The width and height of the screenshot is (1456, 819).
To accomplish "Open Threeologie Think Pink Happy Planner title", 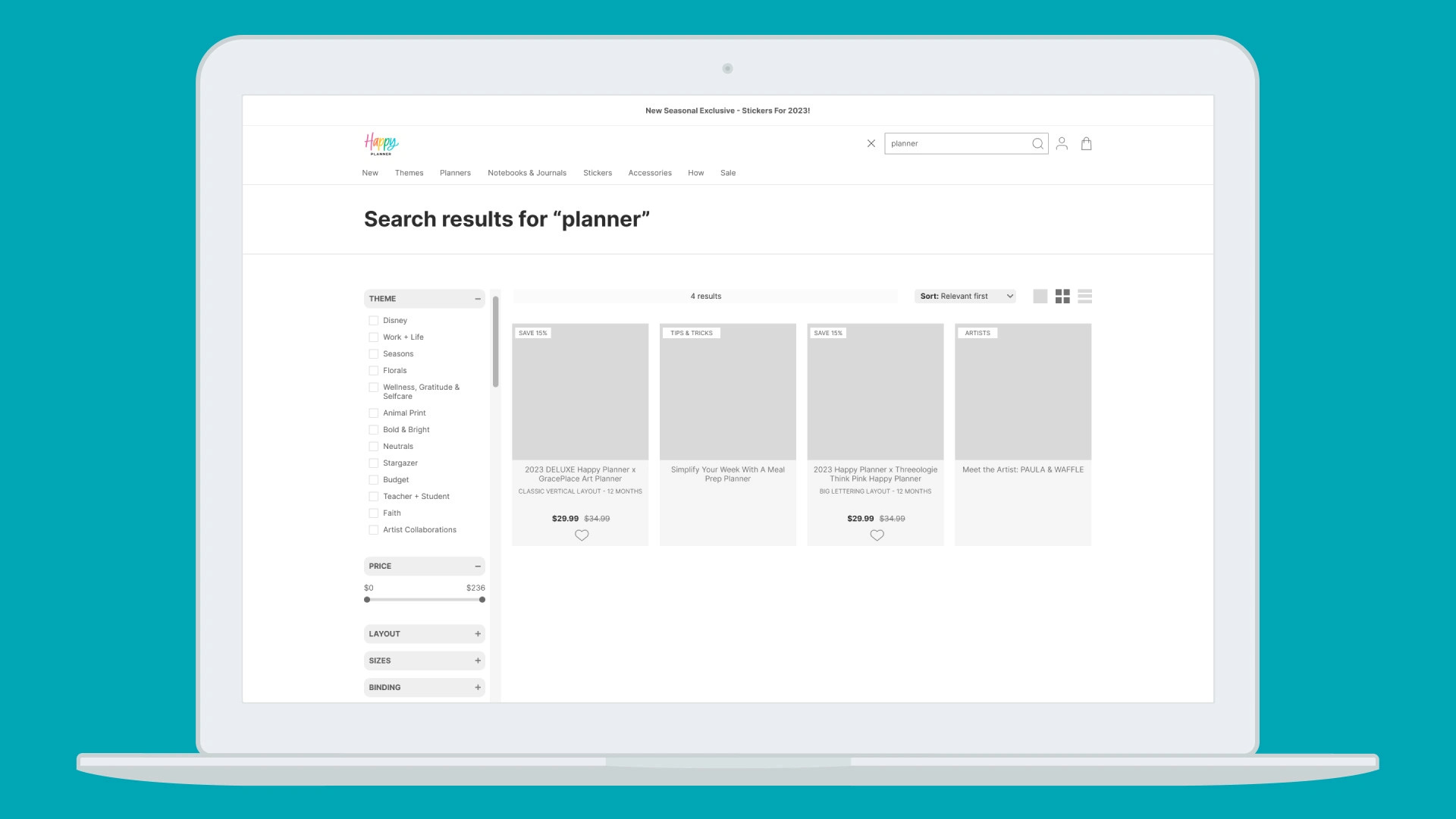I will pos(875,474).
